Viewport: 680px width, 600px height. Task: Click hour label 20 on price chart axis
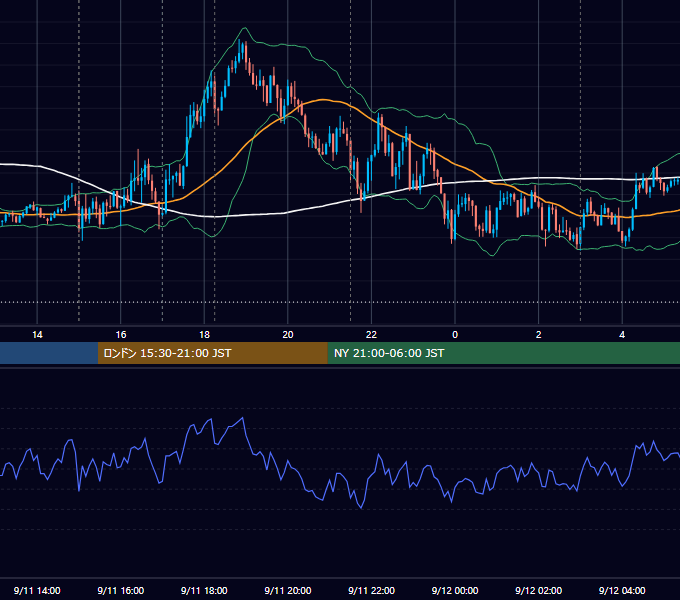[x=288, y=335]
